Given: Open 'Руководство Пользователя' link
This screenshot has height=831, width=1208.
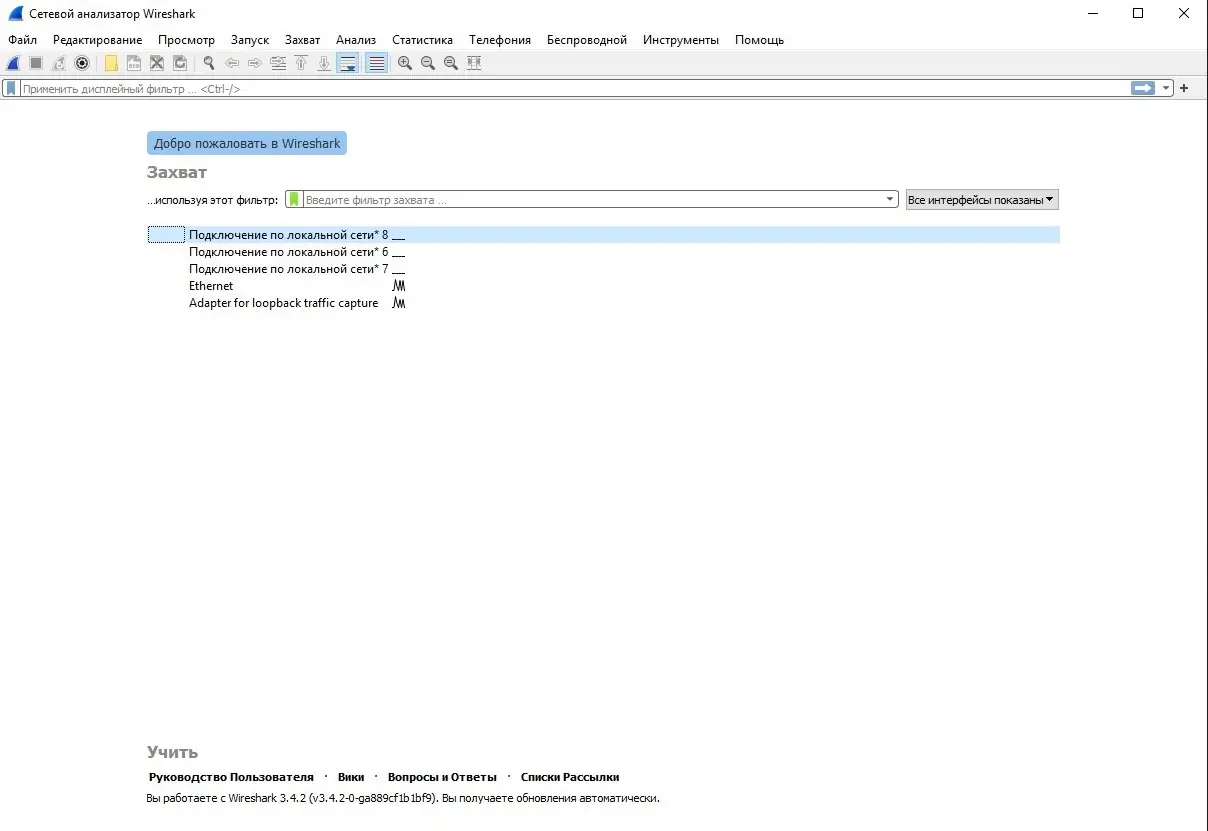Looking at the screenshot, I should coord(231,777).
